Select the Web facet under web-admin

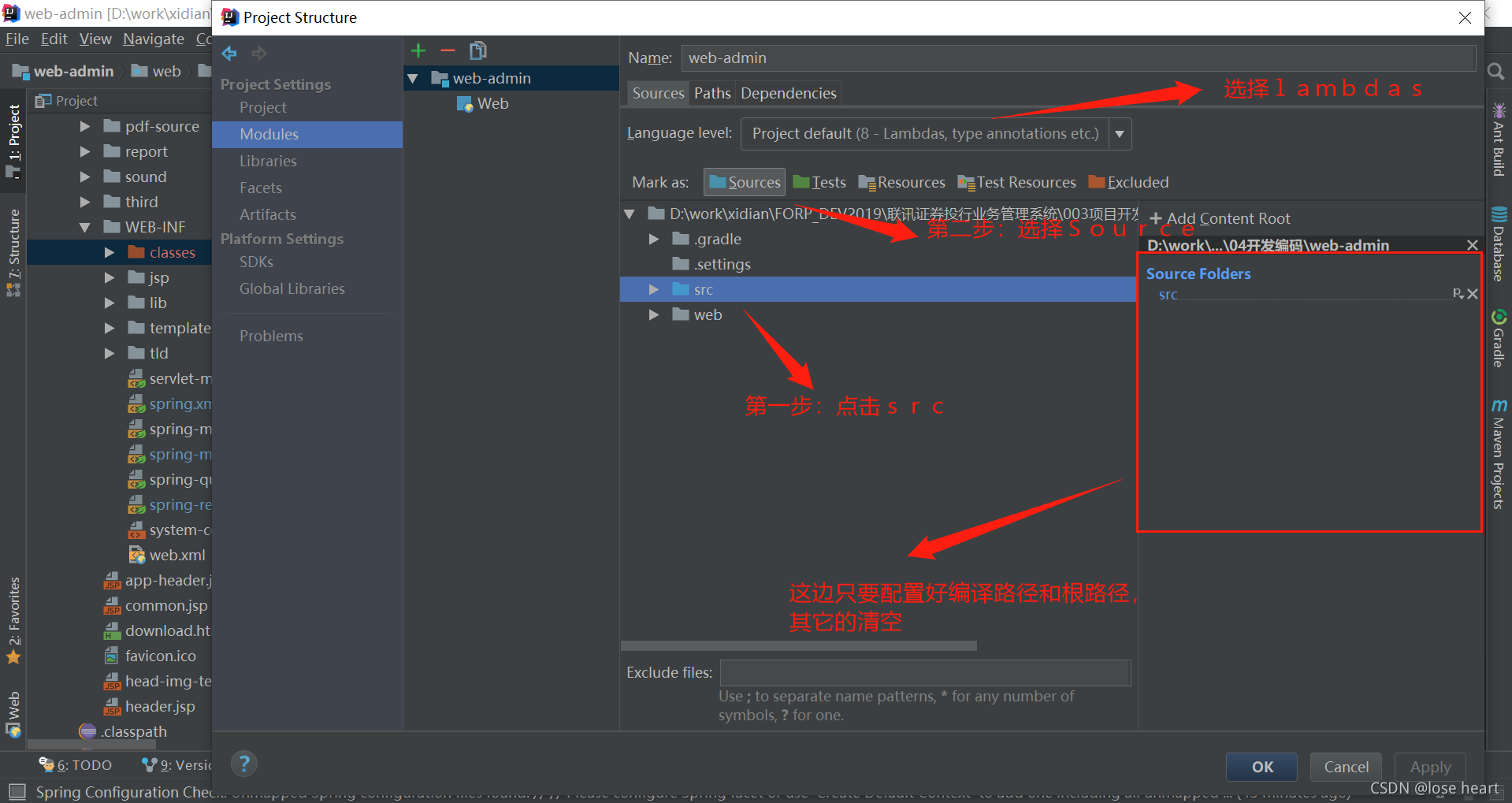(482, 104)
